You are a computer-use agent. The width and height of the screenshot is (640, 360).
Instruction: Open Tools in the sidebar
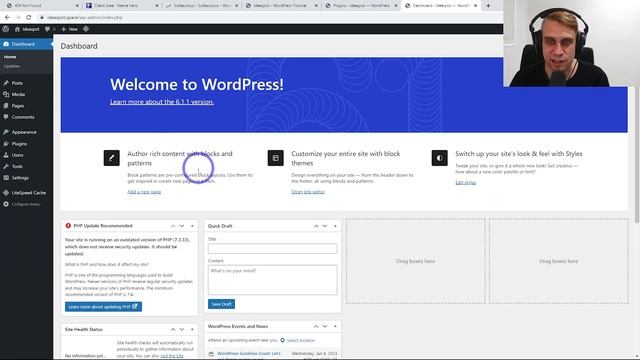(26, 167)
